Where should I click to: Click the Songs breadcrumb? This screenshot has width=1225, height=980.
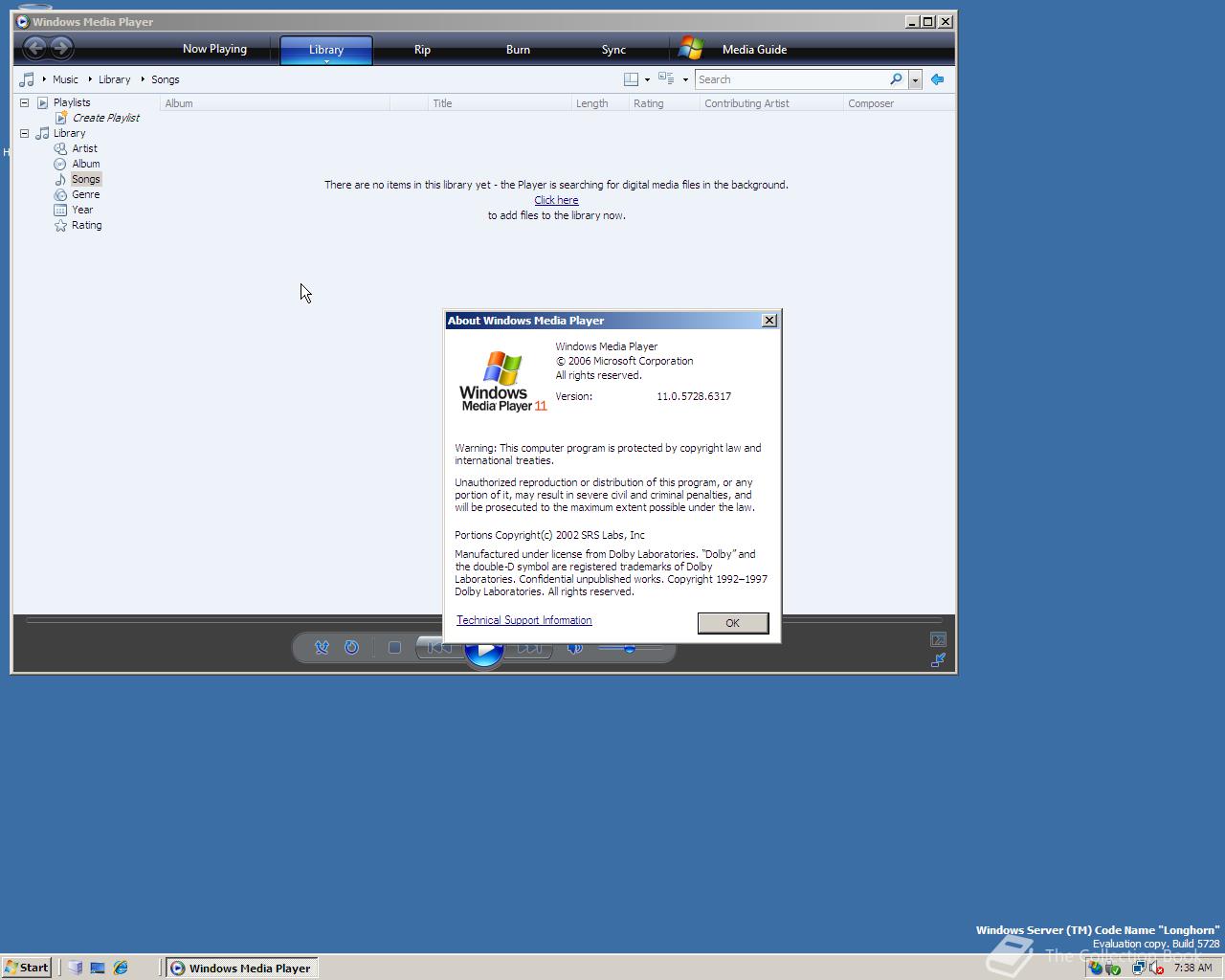[166, 79]
